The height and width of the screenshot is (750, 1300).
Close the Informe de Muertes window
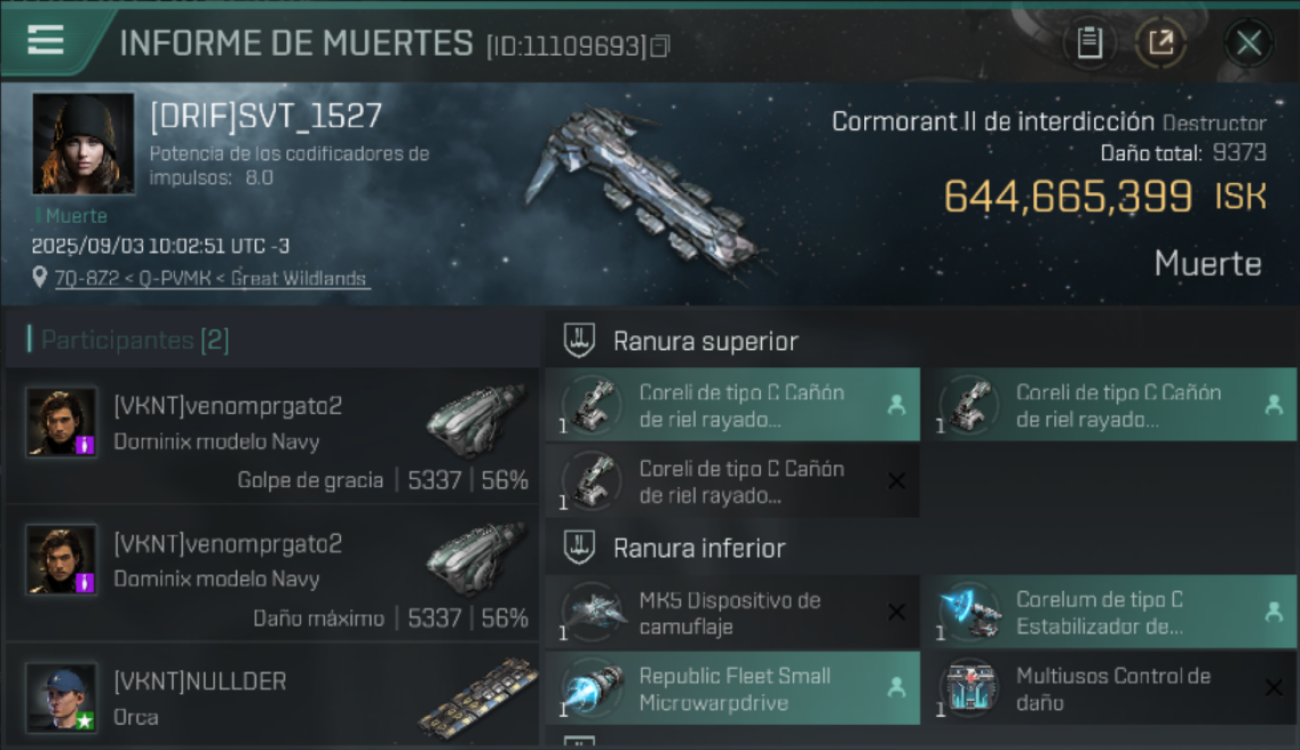coord(1248,43)
